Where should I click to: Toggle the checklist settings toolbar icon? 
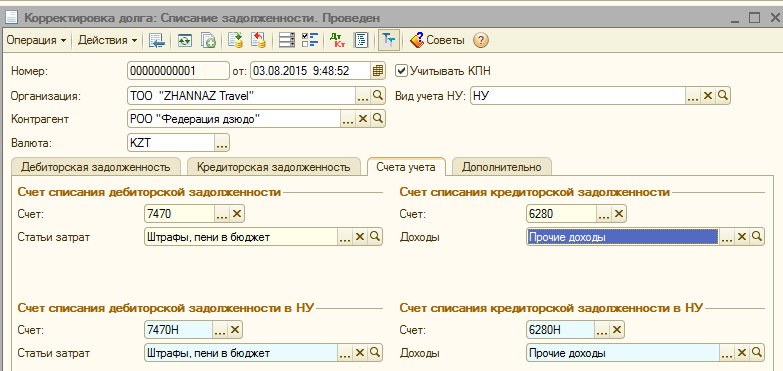click(310, 40)
